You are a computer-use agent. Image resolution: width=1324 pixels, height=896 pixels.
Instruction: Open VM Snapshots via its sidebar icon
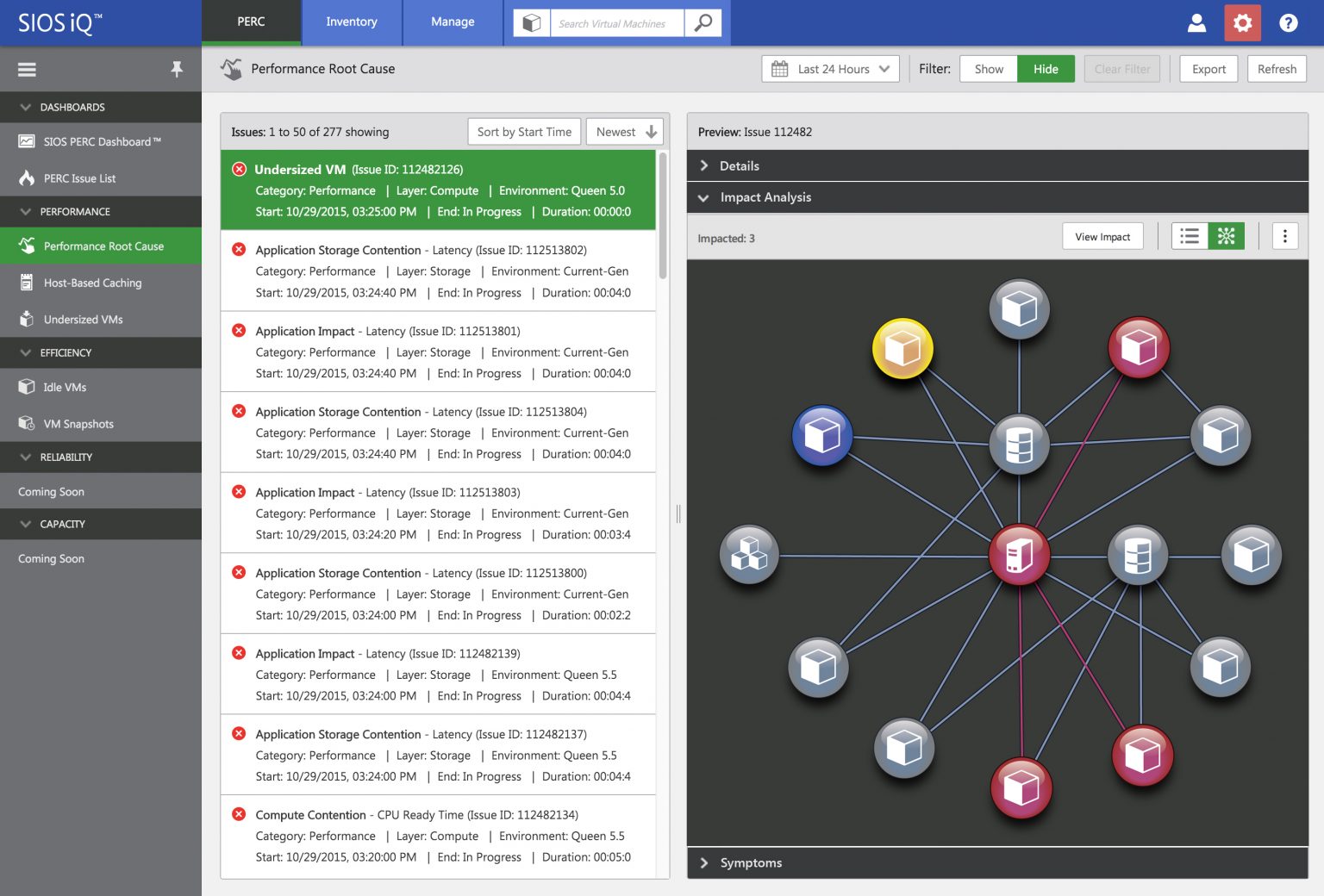(x=26, y=423)
